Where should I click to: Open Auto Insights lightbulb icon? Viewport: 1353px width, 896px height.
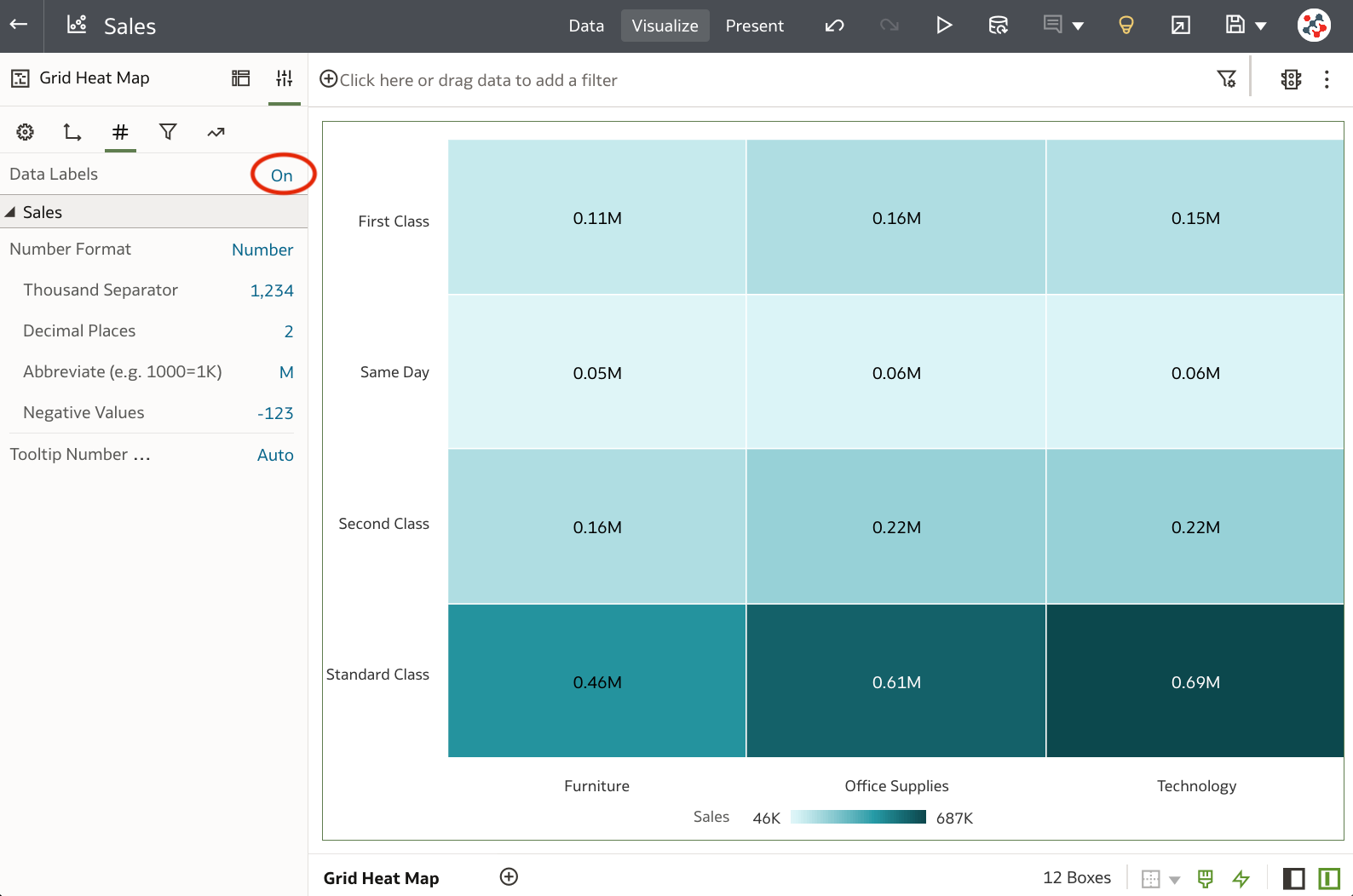click(x=1126, y=26)
